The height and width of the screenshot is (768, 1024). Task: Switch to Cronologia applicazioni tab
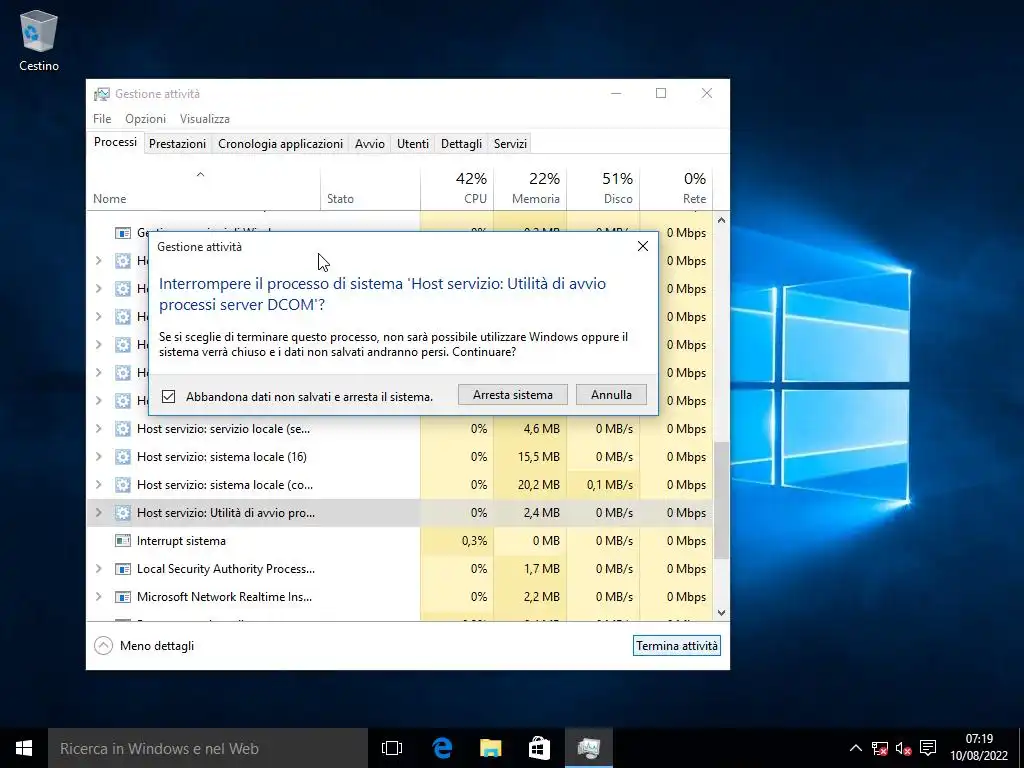(280, 144)
